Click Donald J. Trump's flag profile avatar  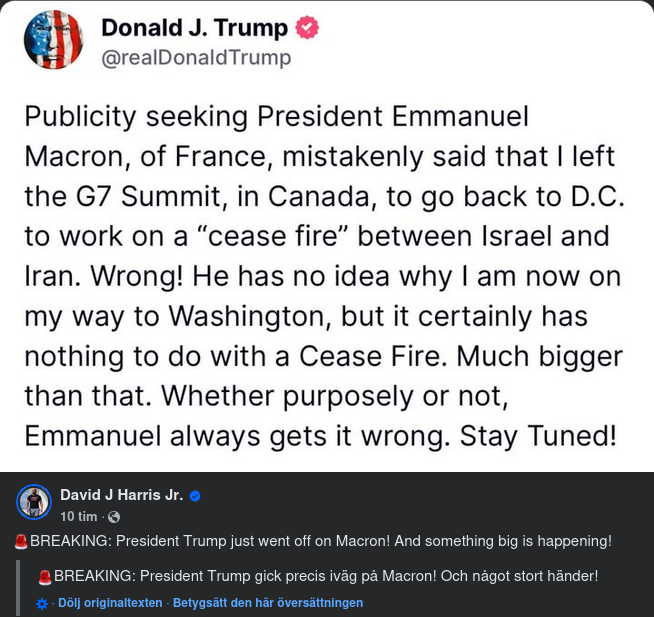pos(53,40)
